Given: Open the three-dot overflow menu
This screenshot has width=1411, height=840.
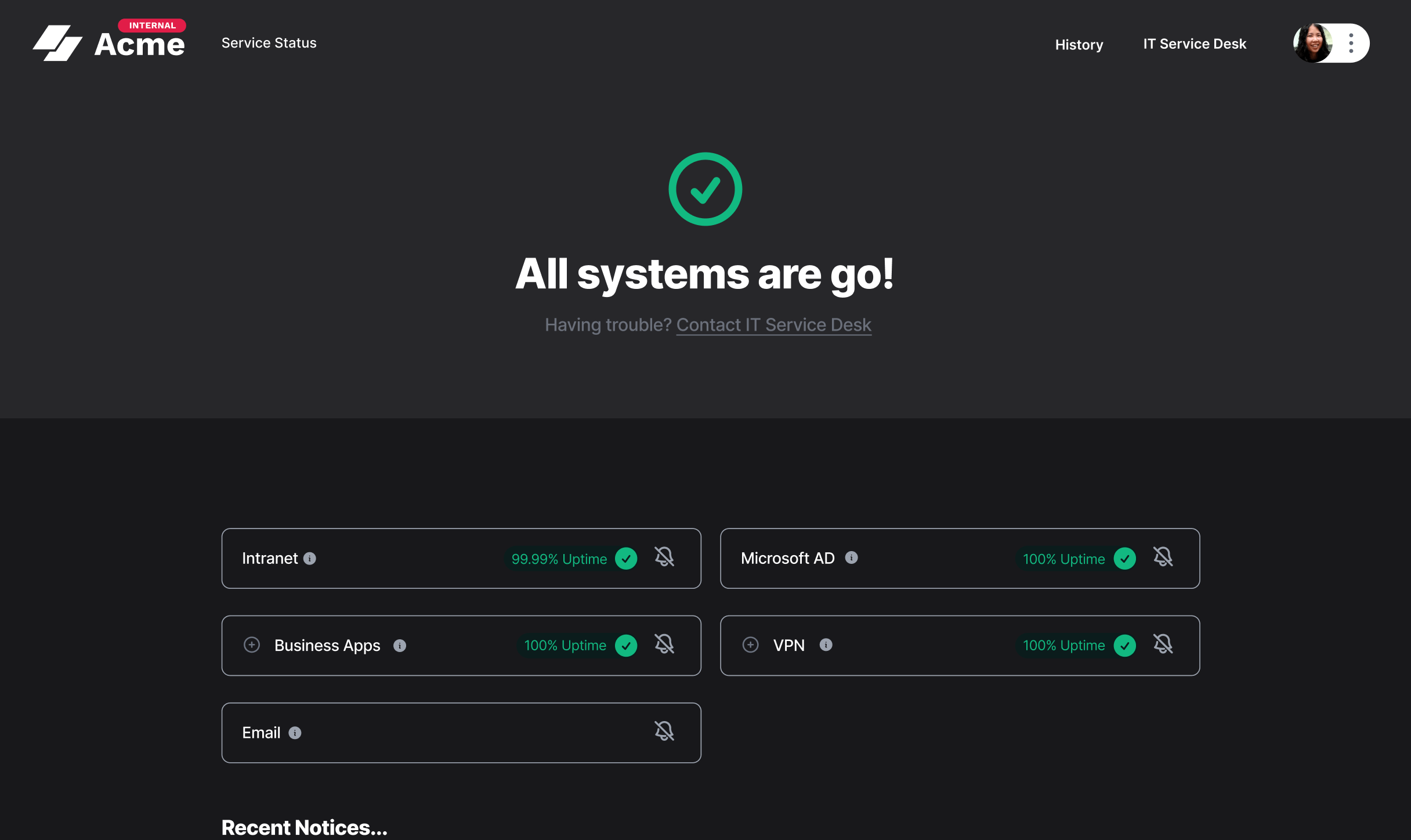Looking at the screenshot, I should point(1350,42).
